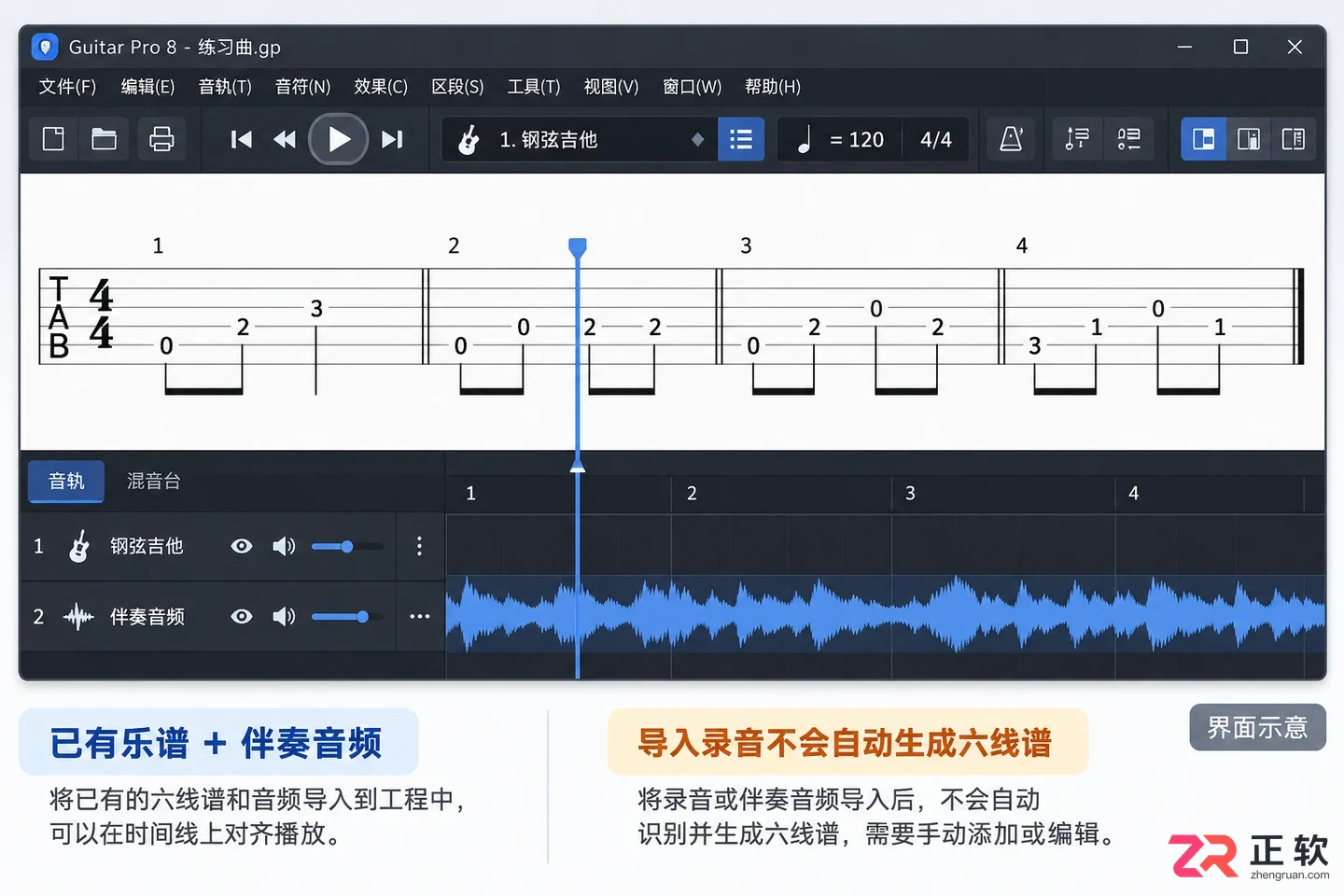Mute the 钢弦吉他 track speaker

pyautogui.click(x=284, y=546)
